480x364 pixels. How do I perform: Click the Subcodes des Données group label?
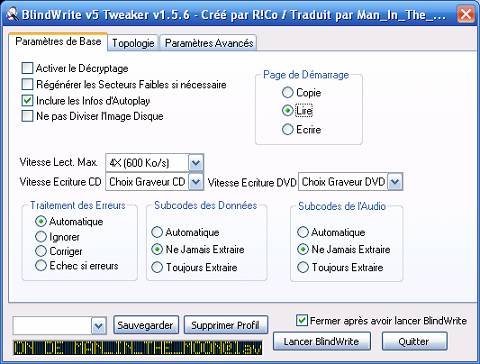[206, 205]
